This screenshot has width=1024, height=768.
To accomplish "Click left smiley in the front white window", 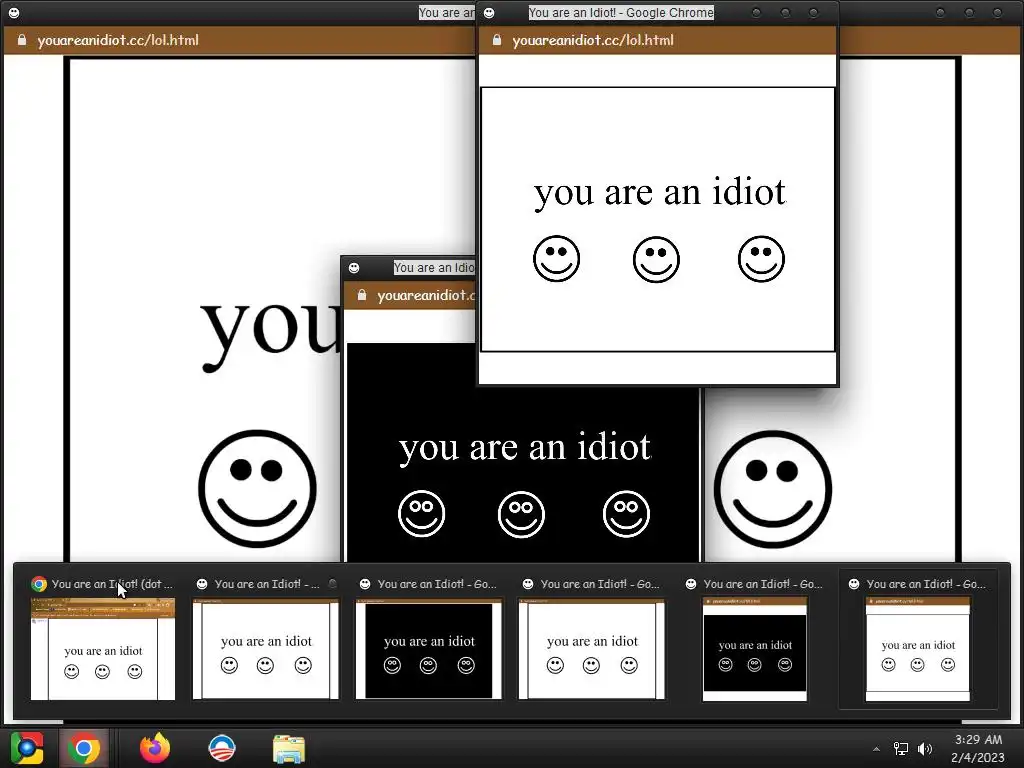I will (x=556, y=259).
